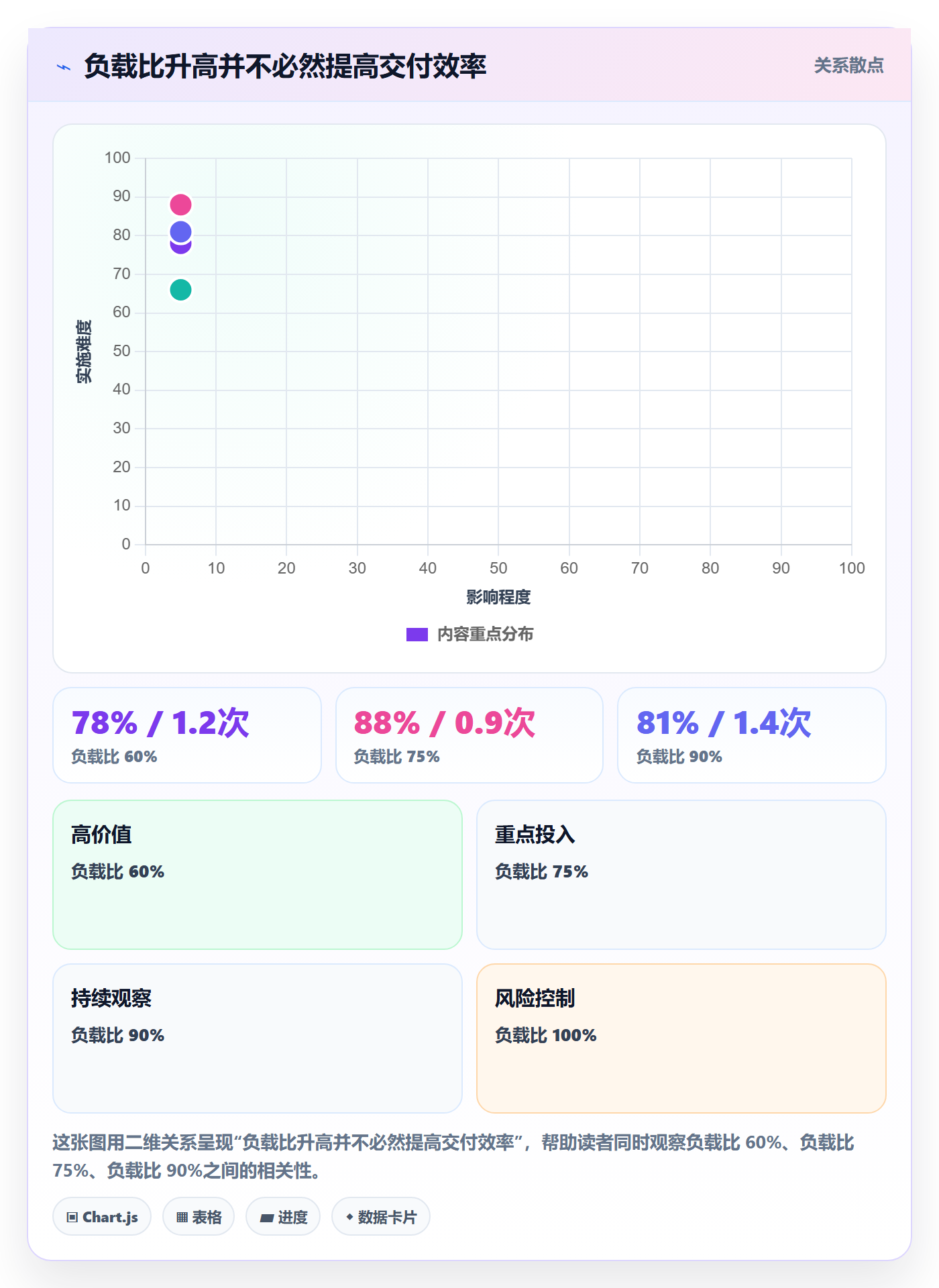Click the title 负载比升高并不必然提高交付效率

(x=285, y=66)
